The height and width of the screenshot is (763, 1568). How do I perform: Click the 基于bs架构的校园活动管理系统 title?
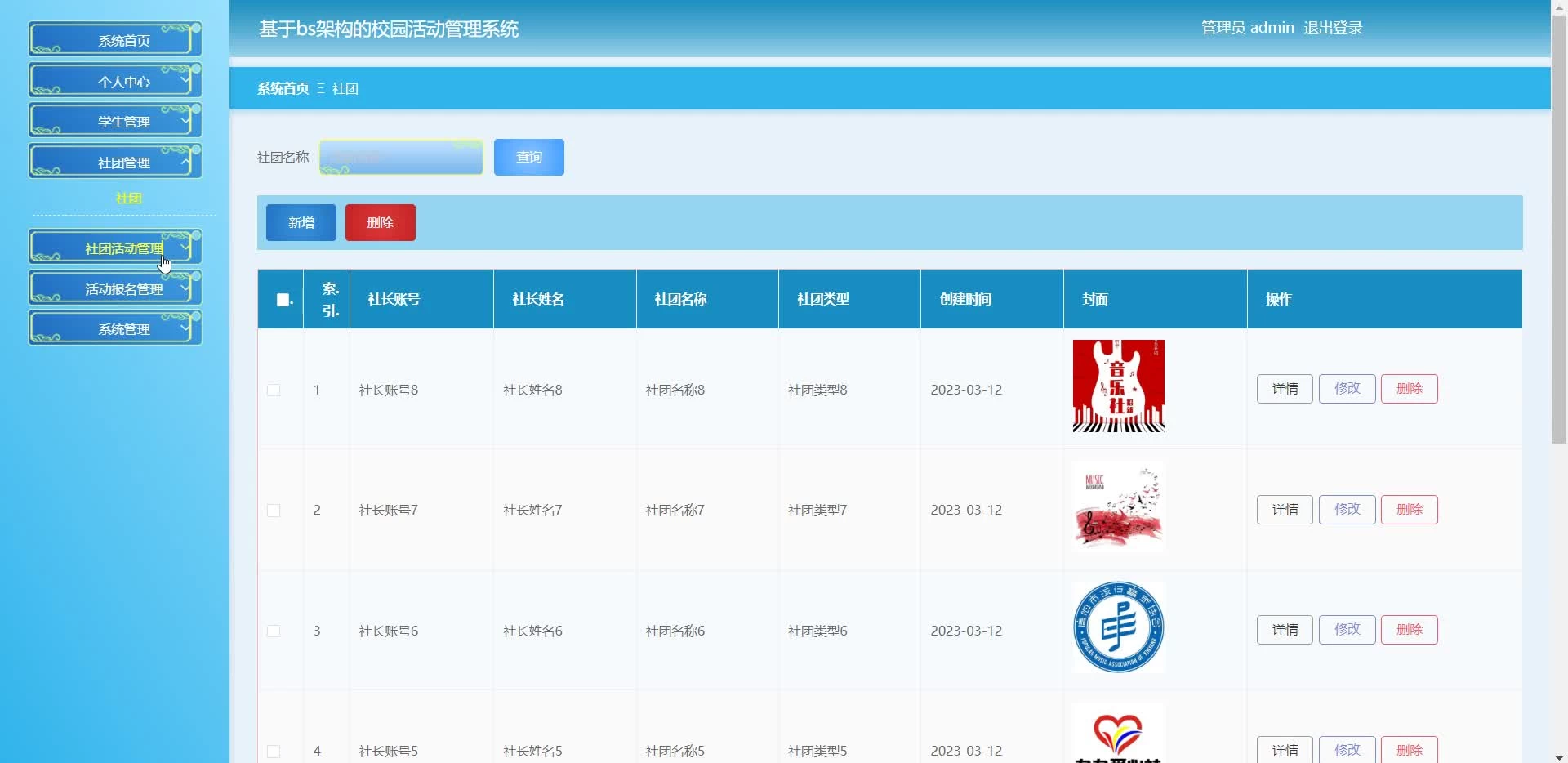[x=389, y=29]
